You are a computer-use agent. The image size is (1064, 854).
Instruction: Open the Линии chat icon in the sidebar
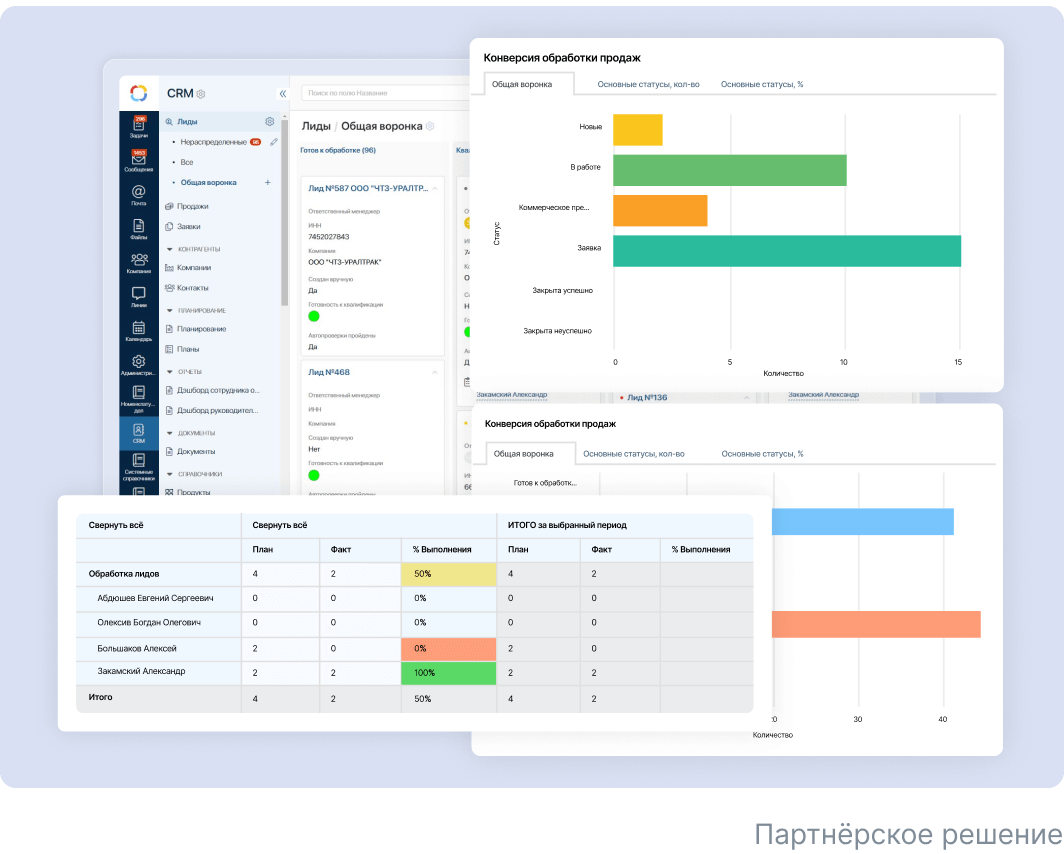pos(138,295)
